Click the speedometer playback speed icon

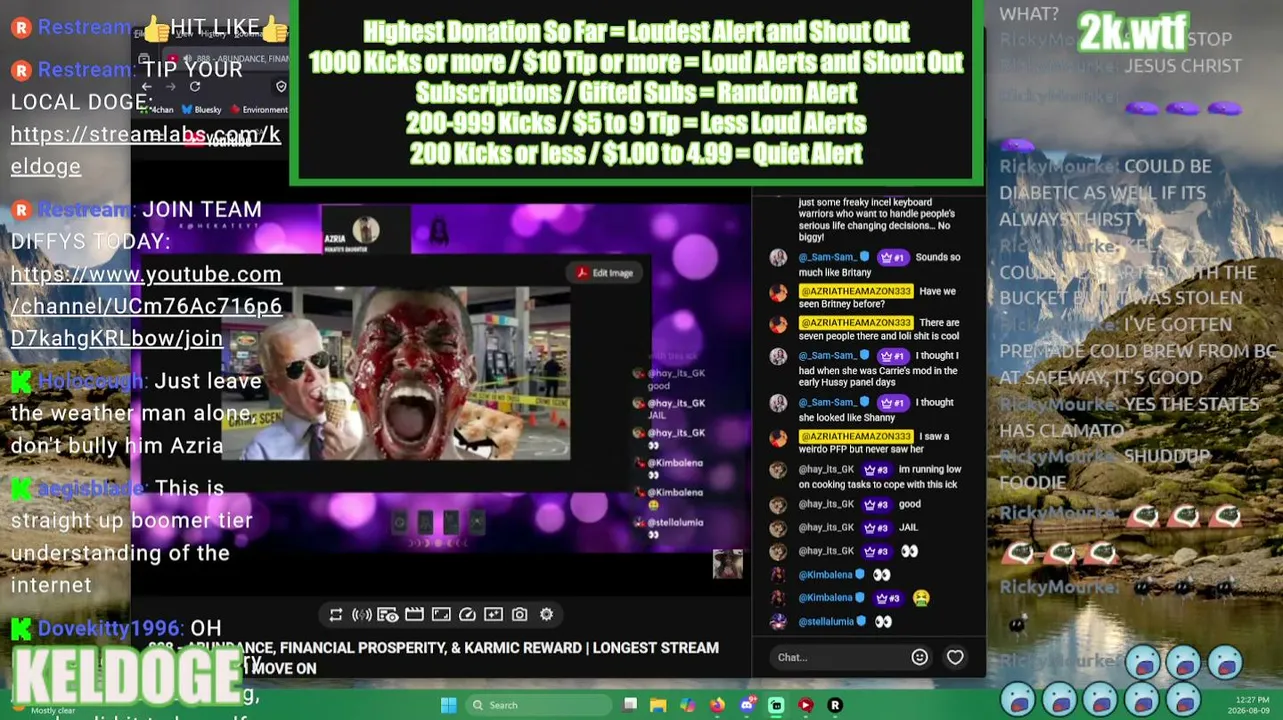pyautogui.click(x=467, y=615)
